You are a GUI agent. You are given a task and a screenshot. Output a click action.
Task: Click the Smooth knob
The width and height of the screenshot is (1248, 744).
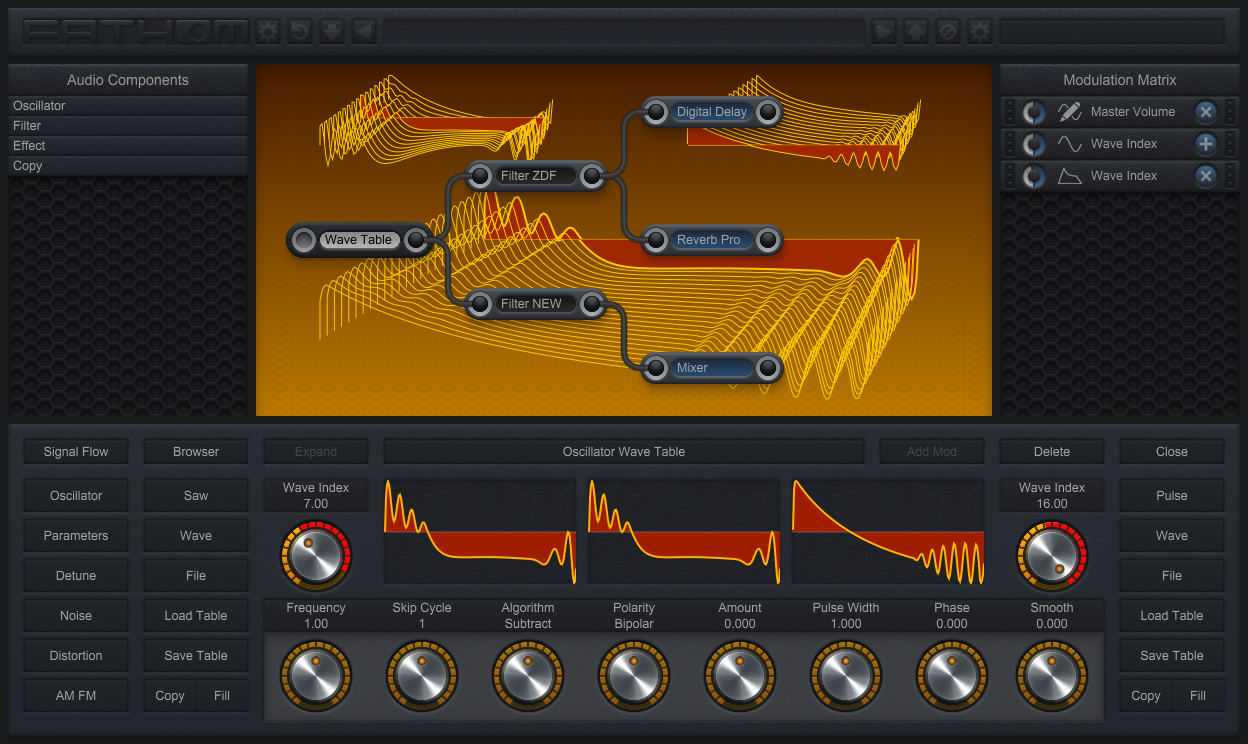(x=1052, y=675)
